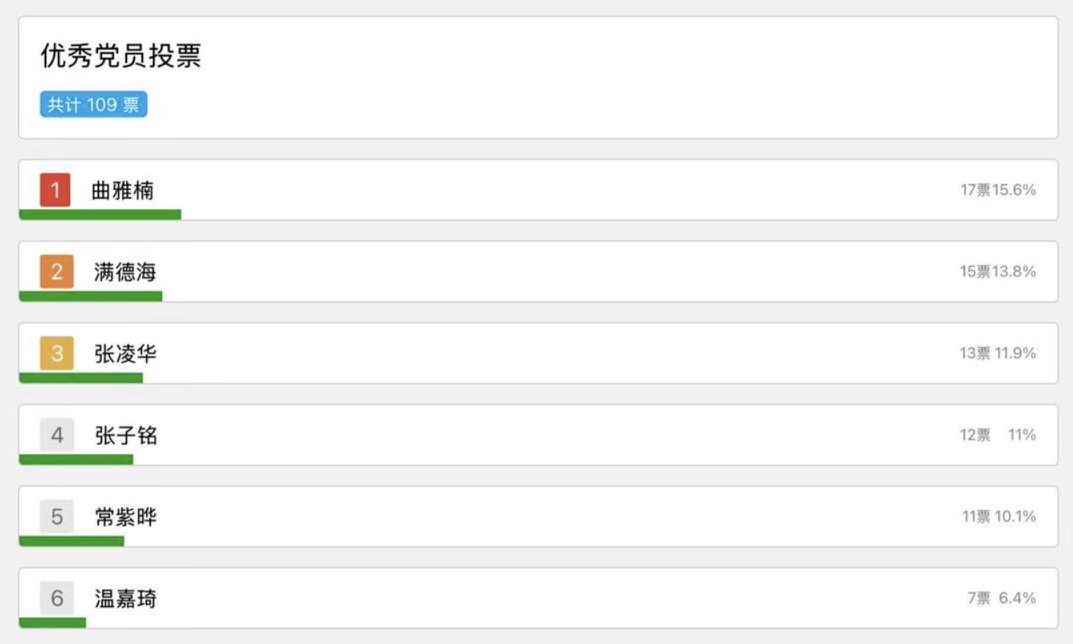The image size is (1073, 644).
Task: Click the 优秀党员投票 title
Action: [x=121, y=56]
